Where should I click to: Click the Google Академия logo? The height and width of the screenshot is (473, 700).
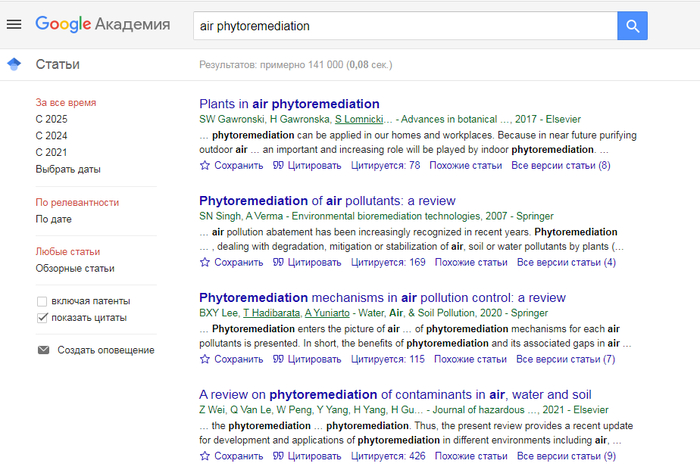(101, 24)
